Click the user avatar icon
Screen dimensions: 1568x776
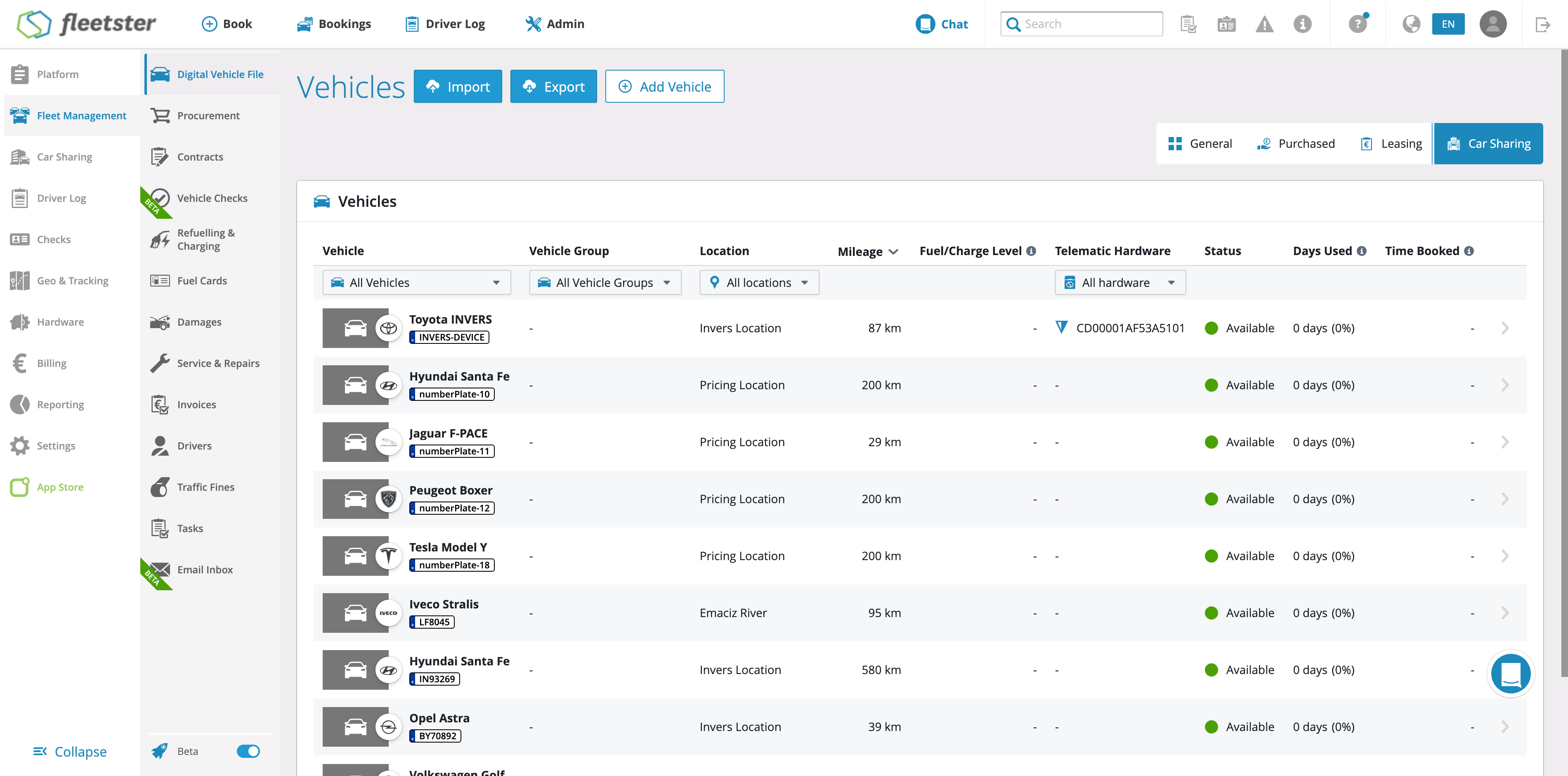[1492, 24]
